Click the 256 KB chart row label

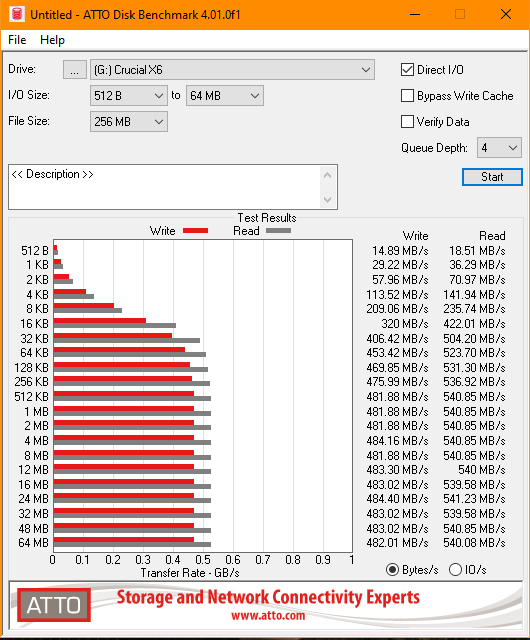pos(31,382)
